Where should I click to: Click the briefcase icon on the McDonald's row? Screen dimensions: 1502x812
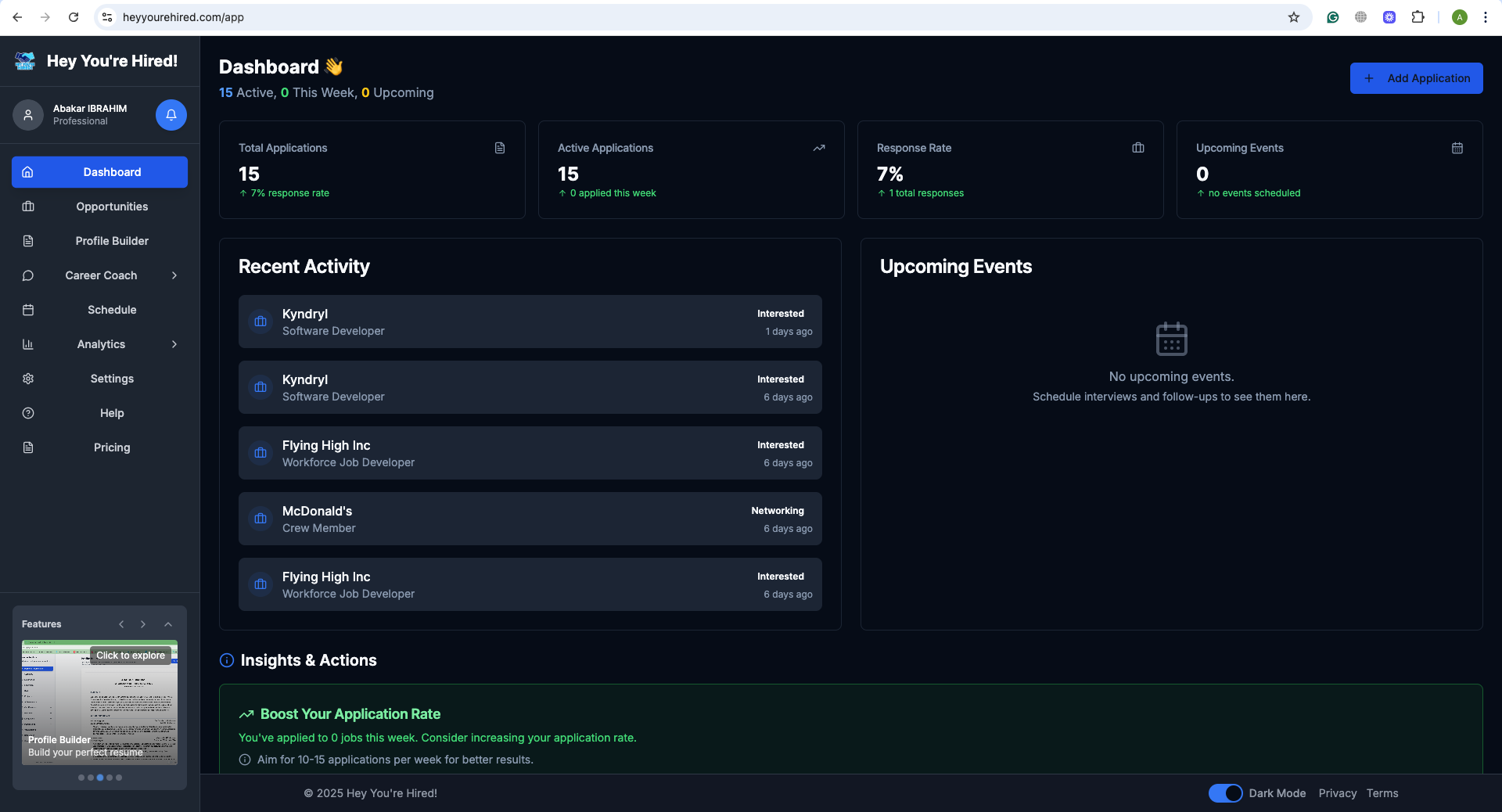coord(261,519)
